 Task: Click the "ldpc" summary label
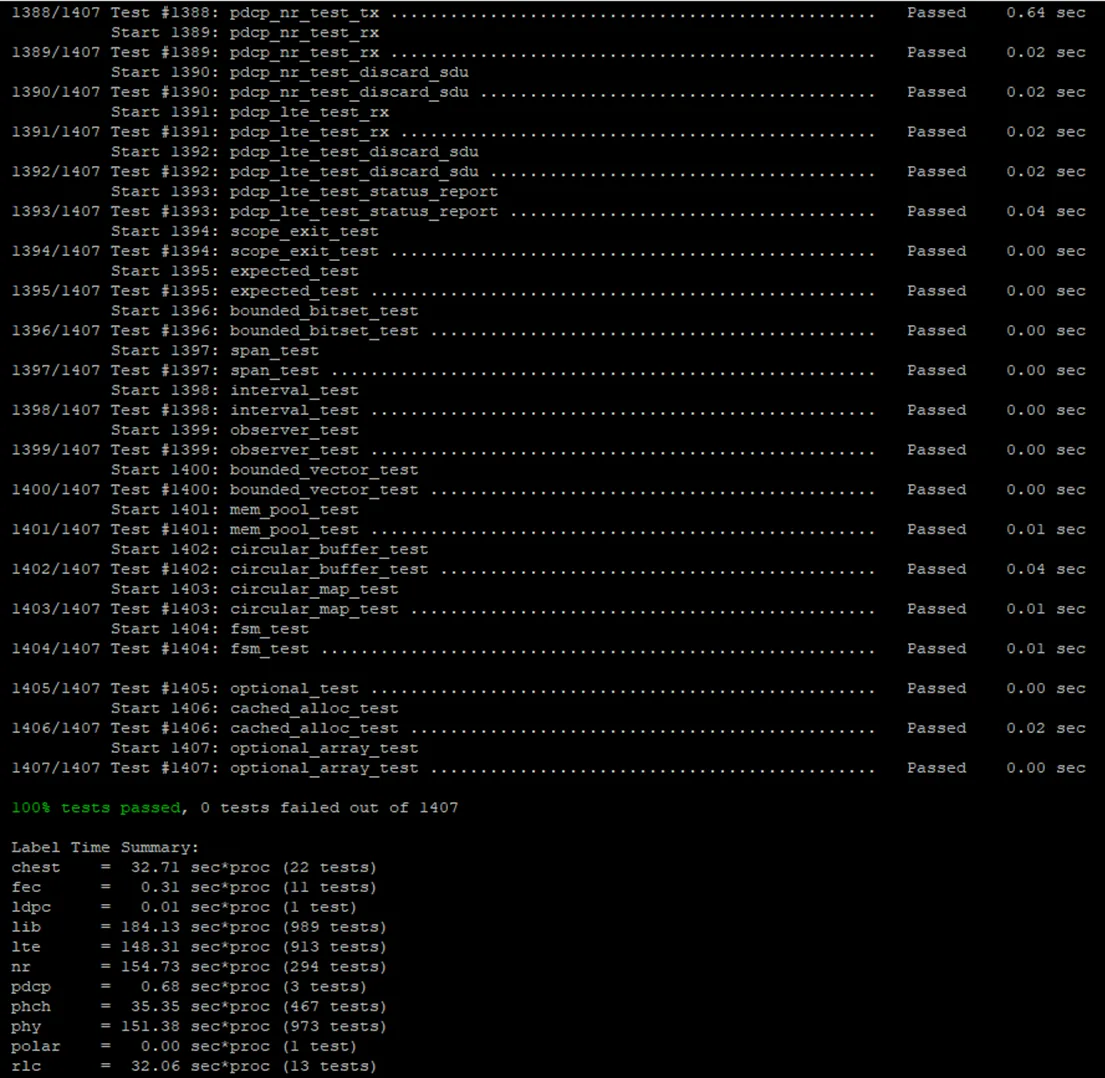[31, 907]
